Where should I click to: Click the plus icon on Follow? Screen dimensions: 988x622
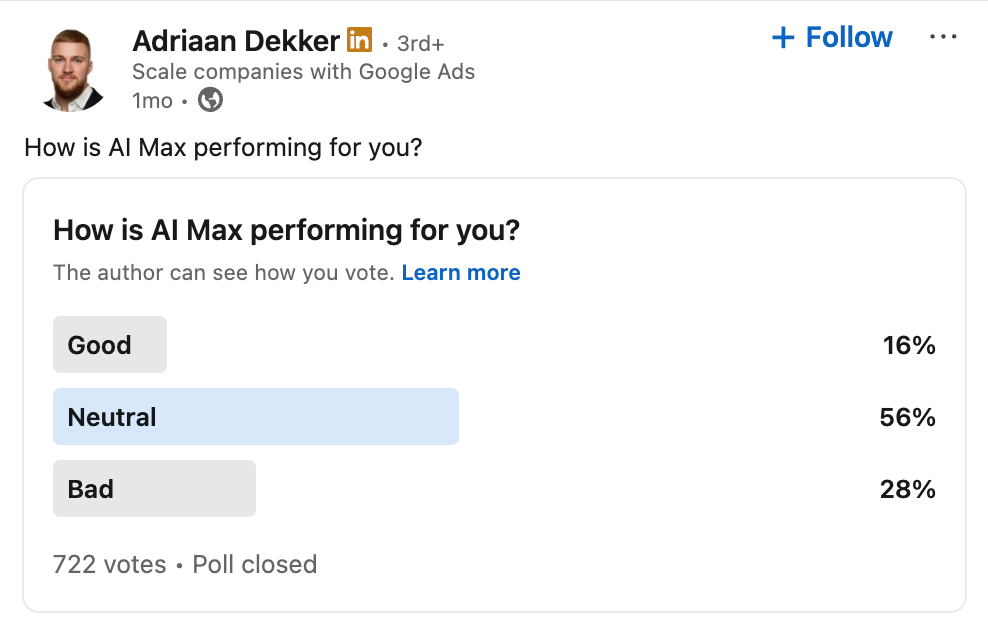coord(783,38)
